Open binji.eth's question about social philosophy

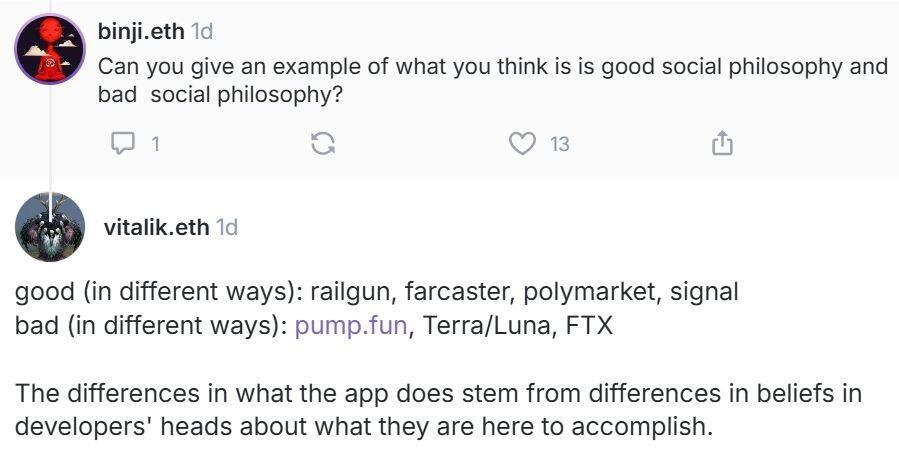(490, 81)
